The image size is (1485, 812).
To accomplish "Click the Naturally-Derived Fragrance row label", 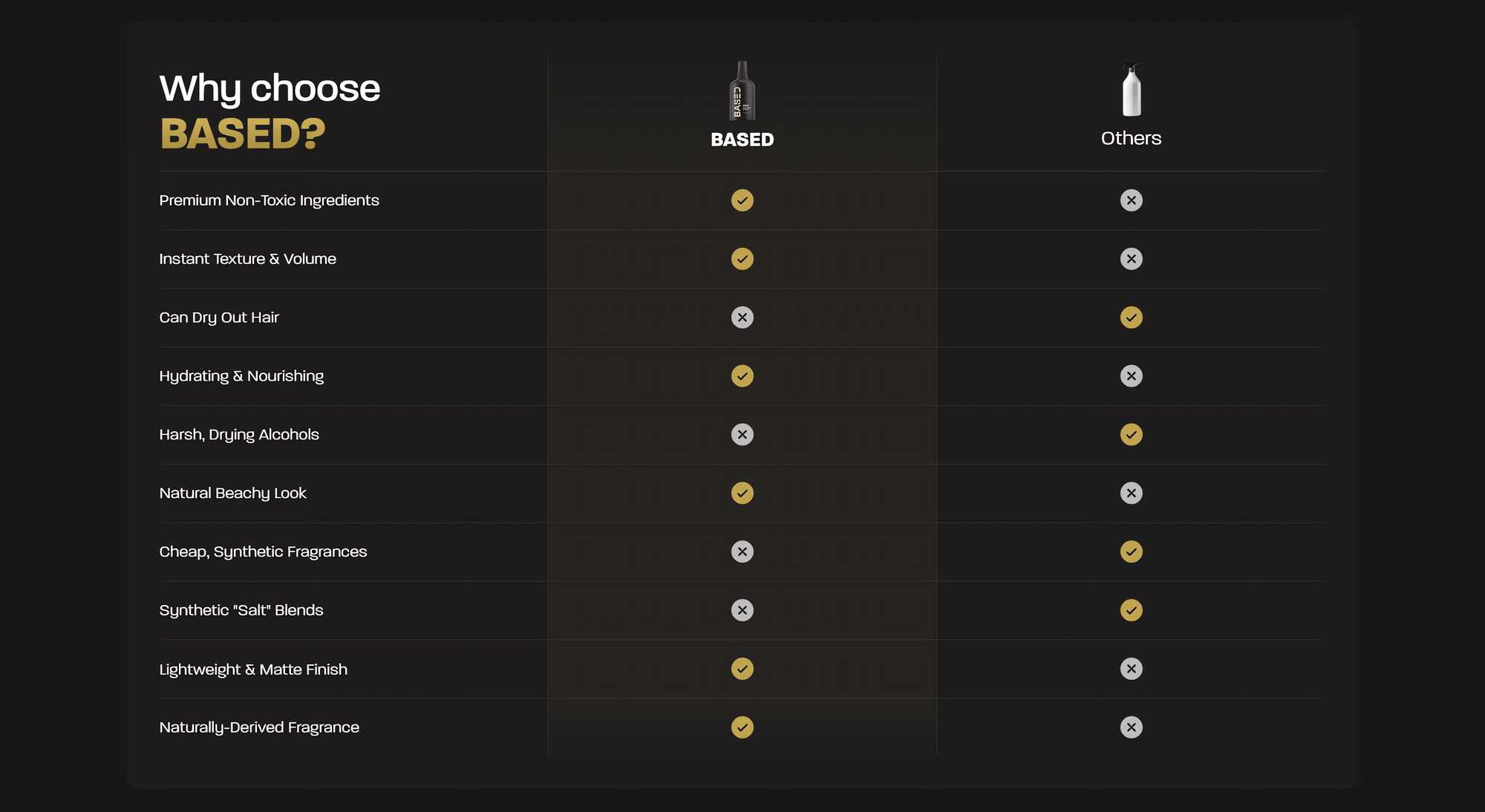I will click(x=259, y=727).
